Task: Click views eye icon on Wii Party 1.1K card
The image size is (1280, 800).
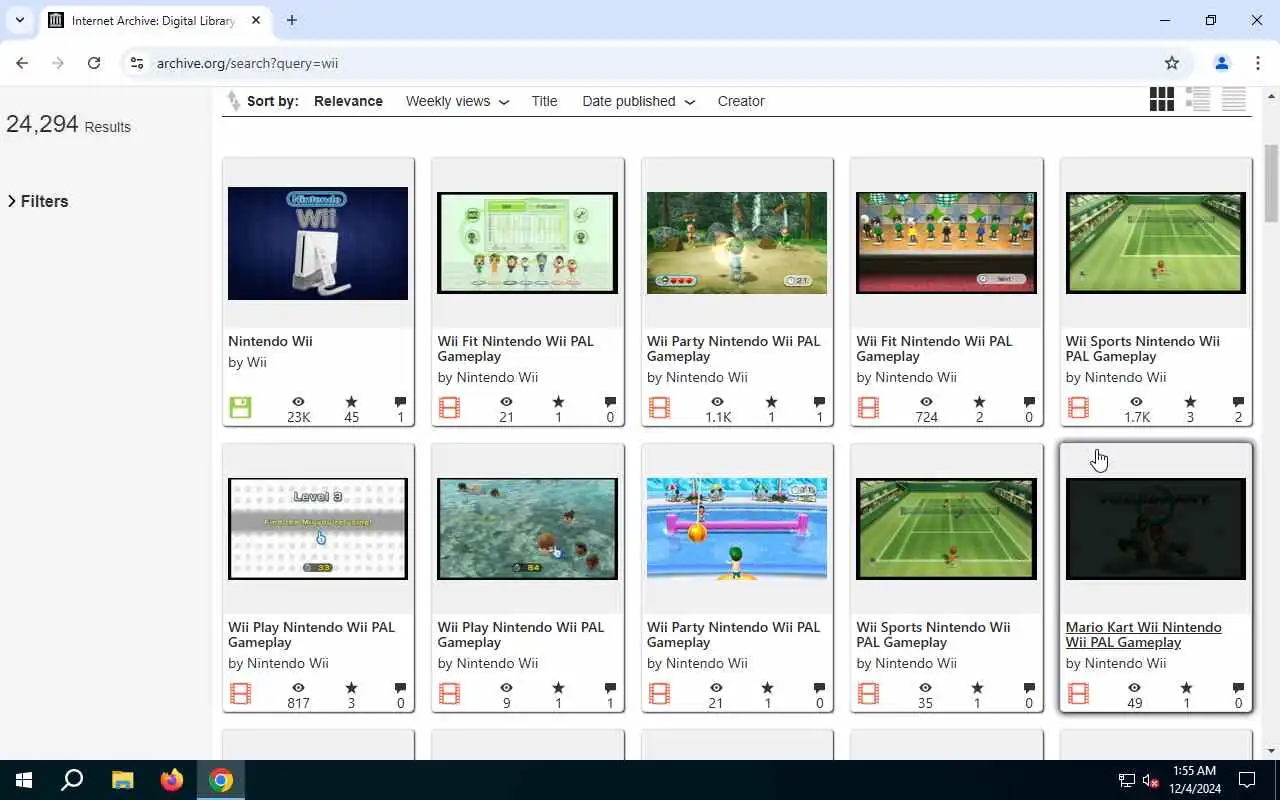Action: click(717, 402)
